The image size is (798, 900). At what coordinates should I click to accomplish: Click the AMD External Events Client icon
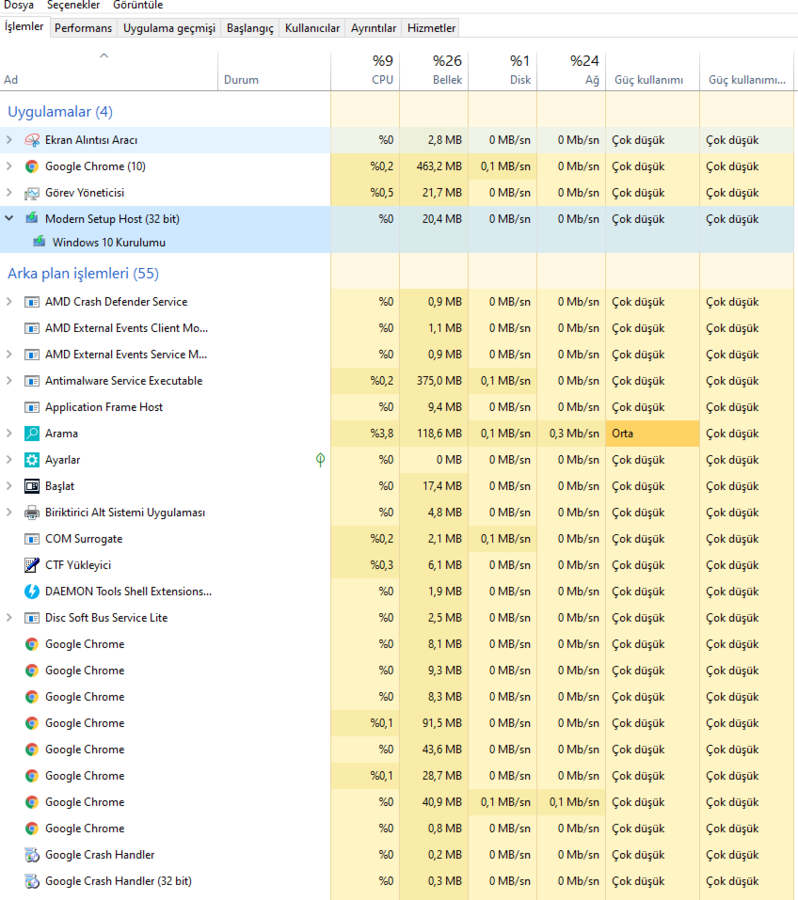32,328
